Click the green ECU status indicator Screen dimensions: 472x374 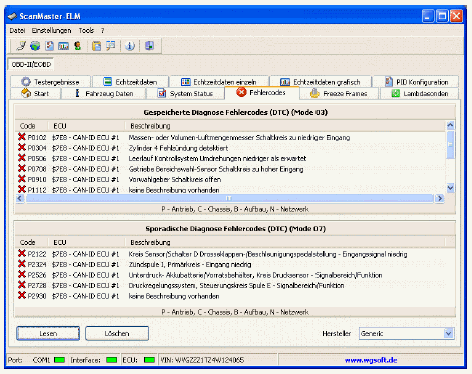149,360
